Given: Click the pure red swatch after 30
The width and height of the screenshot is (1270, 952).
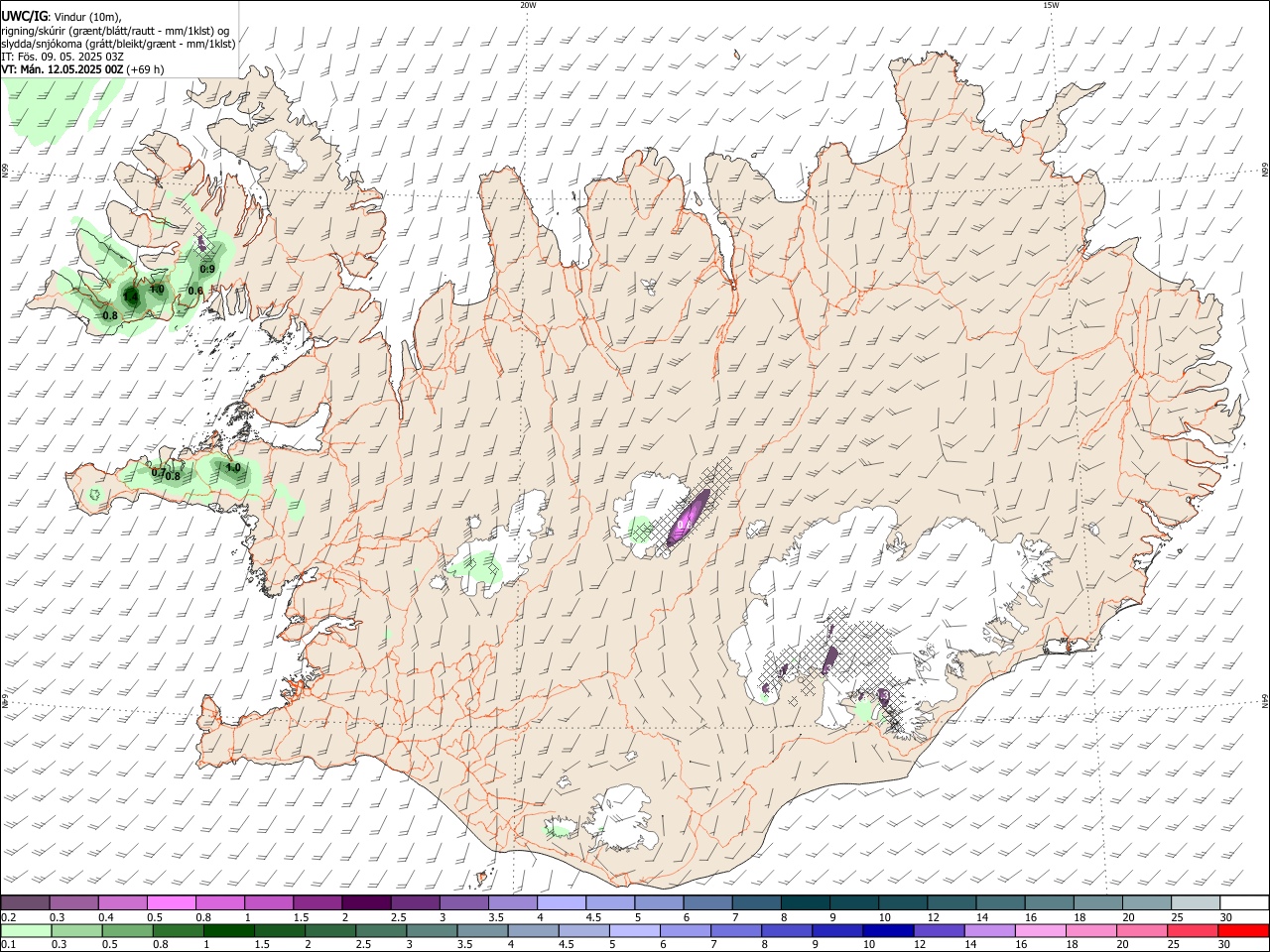Looking at the screenshot, I should pyautogui.click(x=1243, y=930).
